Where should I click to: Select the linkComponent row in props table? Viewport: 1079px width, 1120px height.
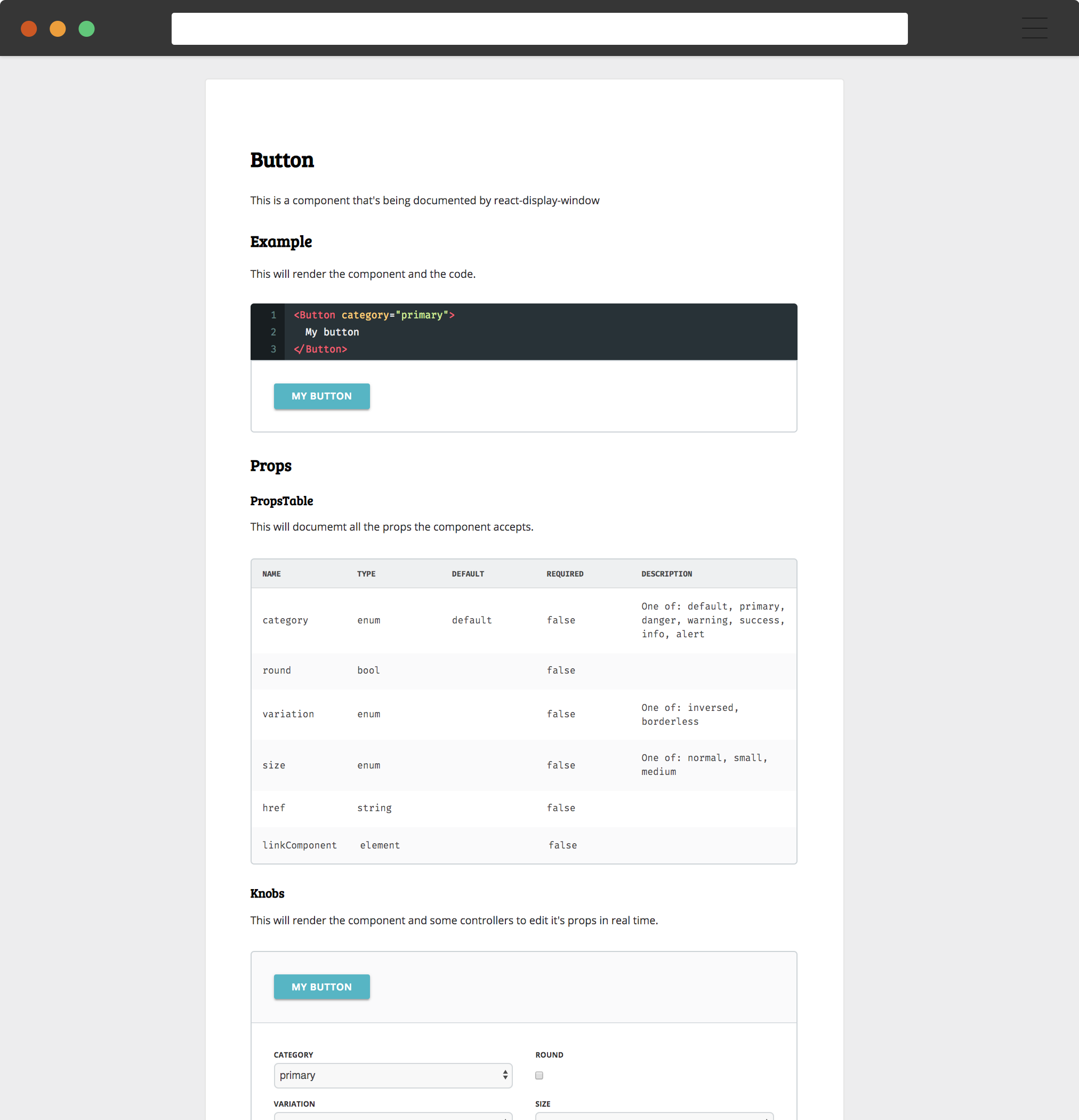pyautogui.click(x=299, y=845)
